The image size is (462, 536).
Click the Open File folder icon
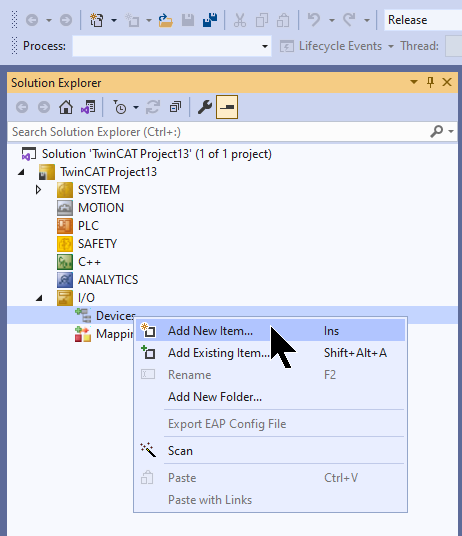pos(166,20)
